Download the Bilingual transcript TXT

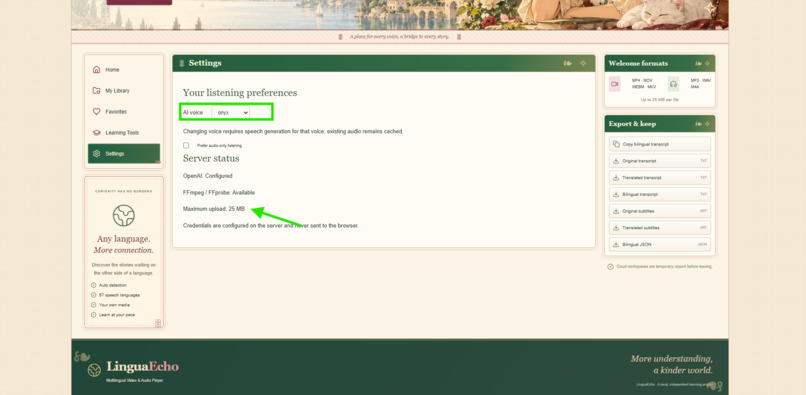click(660, 194)
